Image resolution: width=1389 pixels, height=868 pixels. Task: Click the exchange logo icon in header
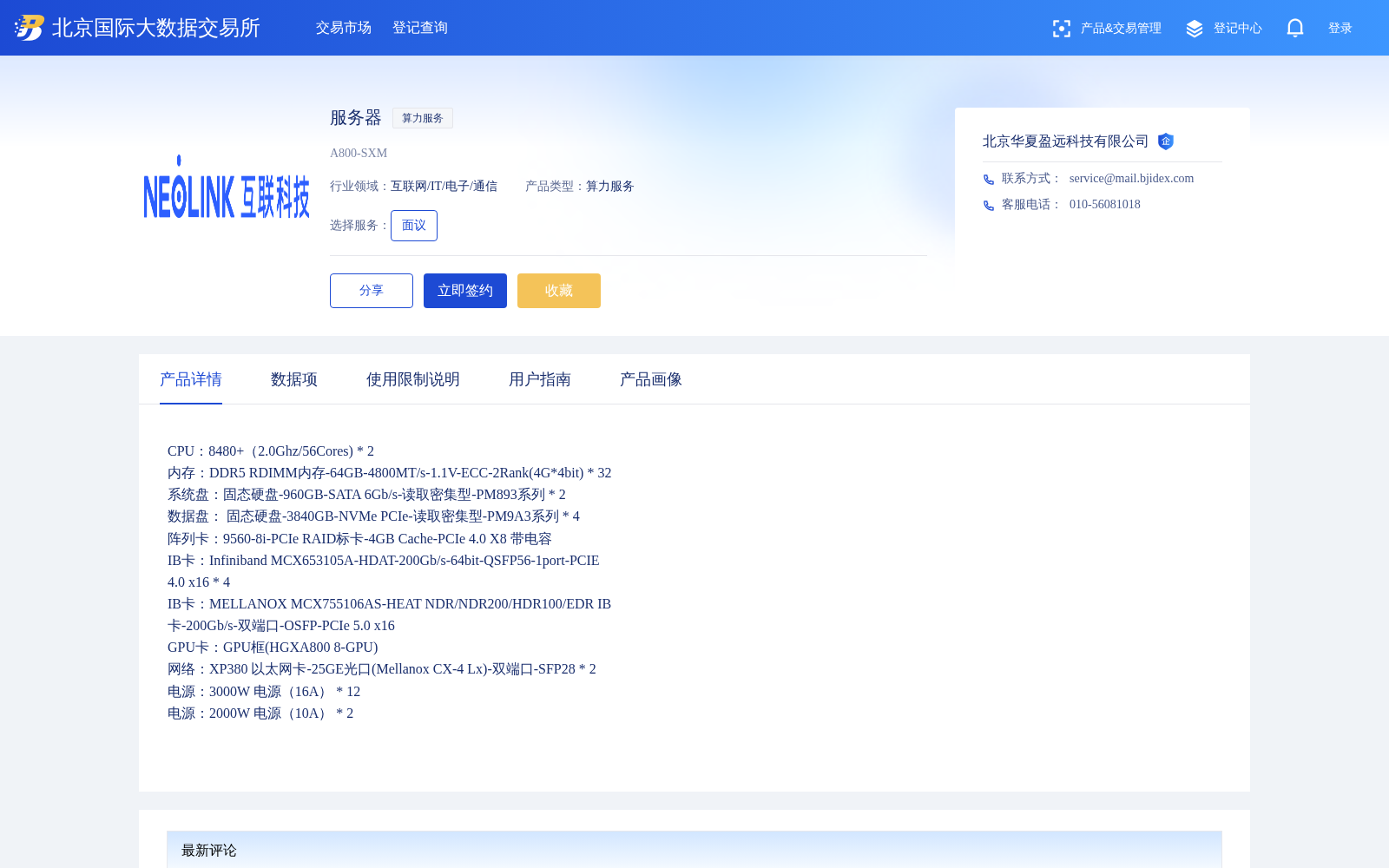coord(30,28)
